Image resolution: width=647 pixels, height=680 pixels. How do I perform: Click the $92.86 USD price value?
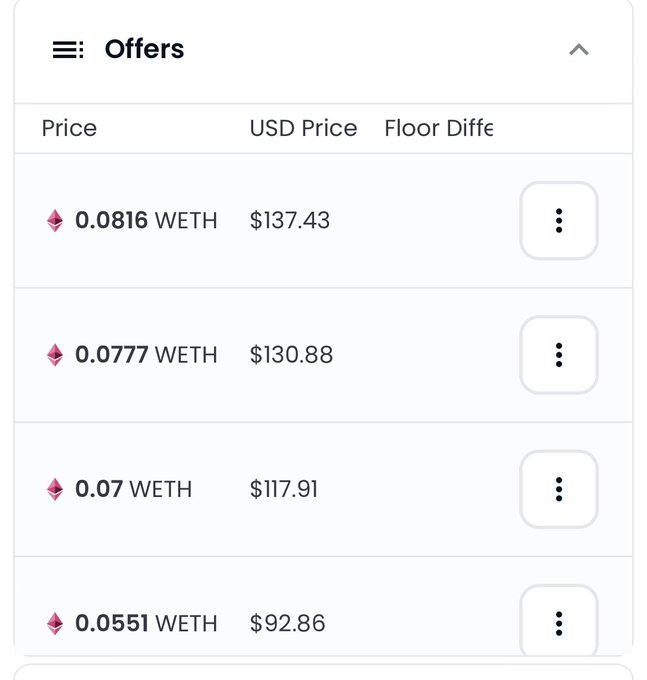[288, 623]
